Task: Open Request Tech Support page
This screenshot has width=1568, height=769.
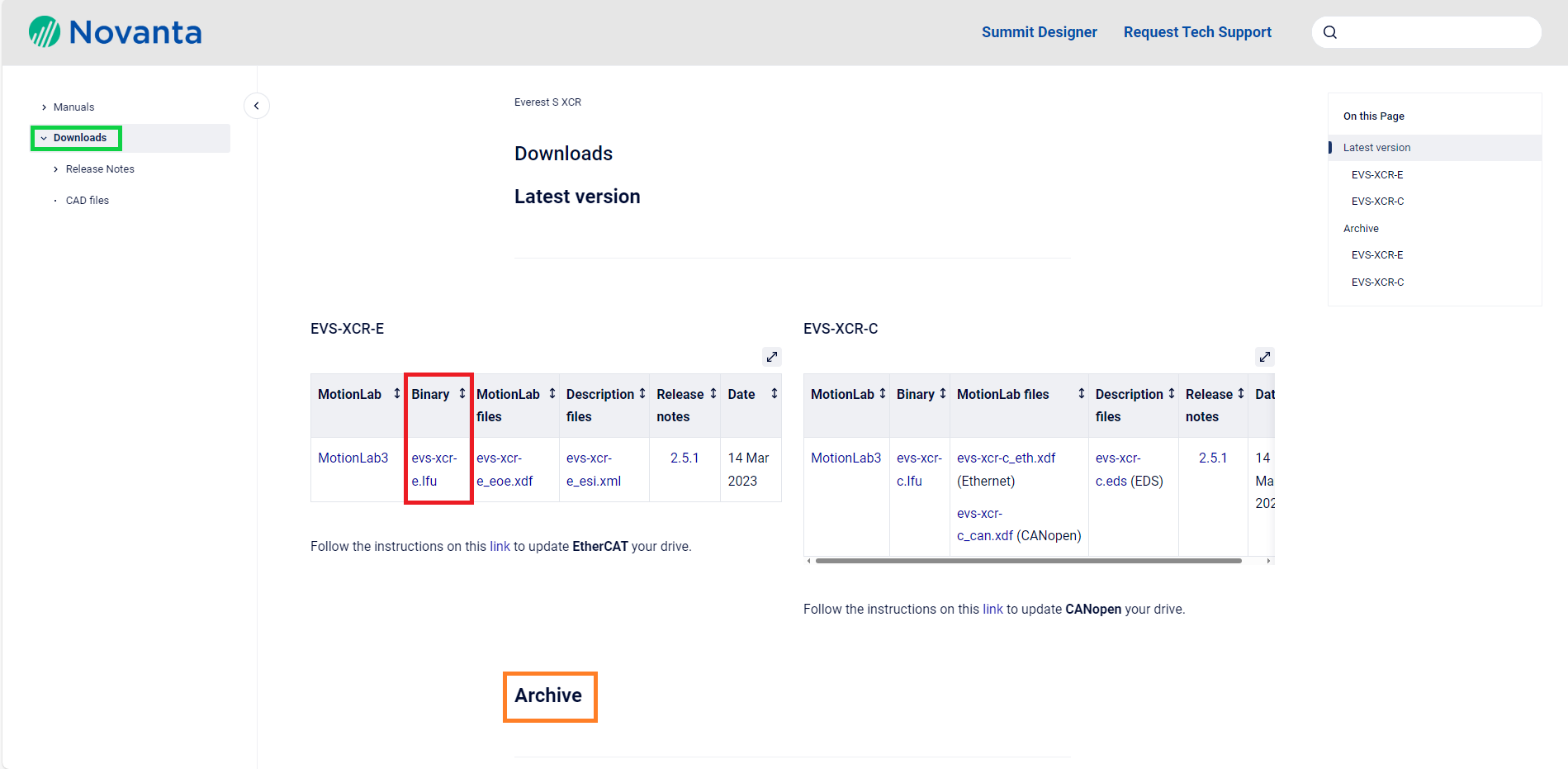Action: (1196, 32)
